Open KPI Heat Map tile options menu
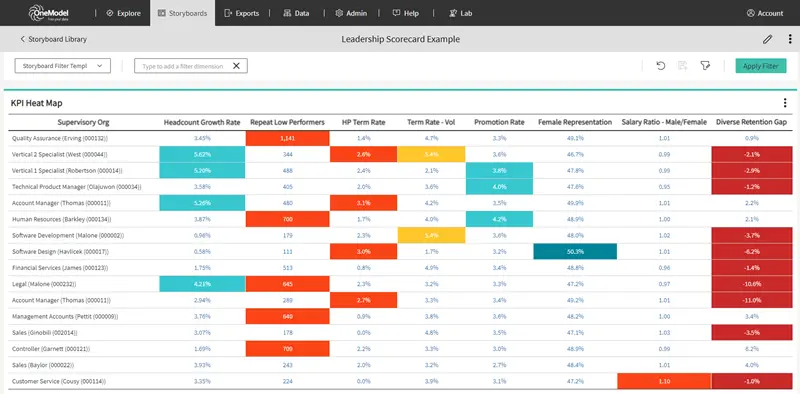 (785, 103)
